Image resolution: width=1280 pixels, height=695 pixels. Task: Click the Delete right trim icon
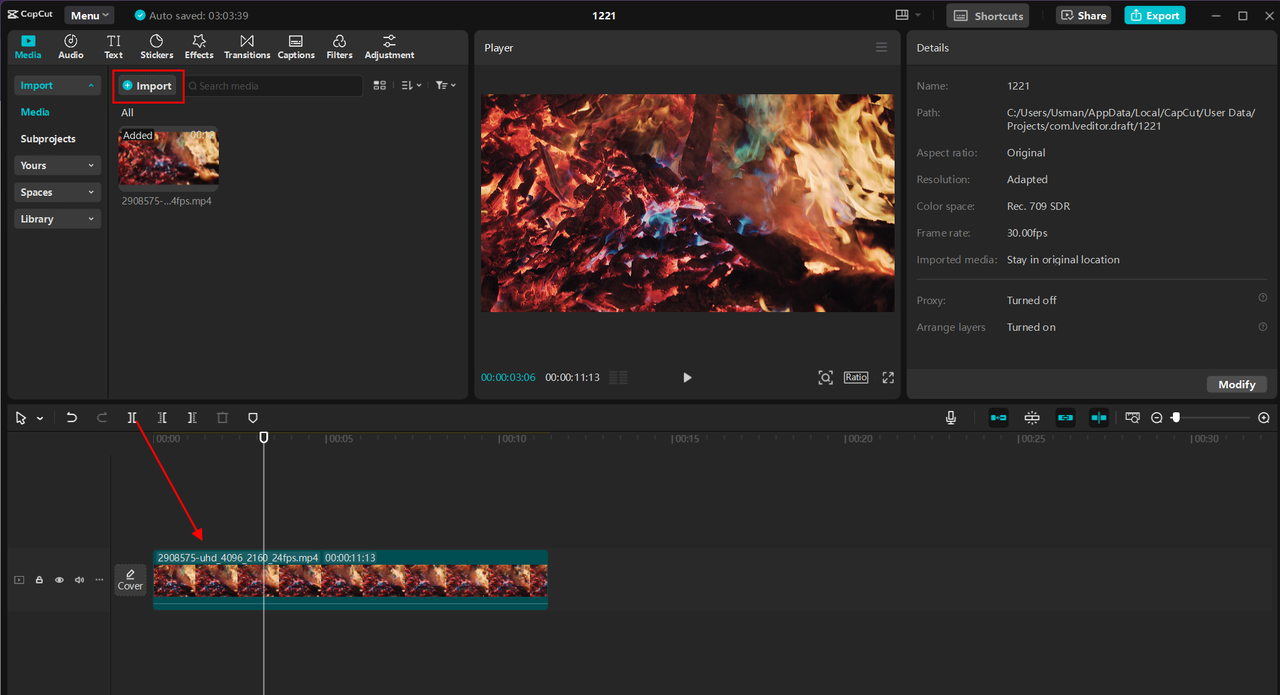click(192, 417)
